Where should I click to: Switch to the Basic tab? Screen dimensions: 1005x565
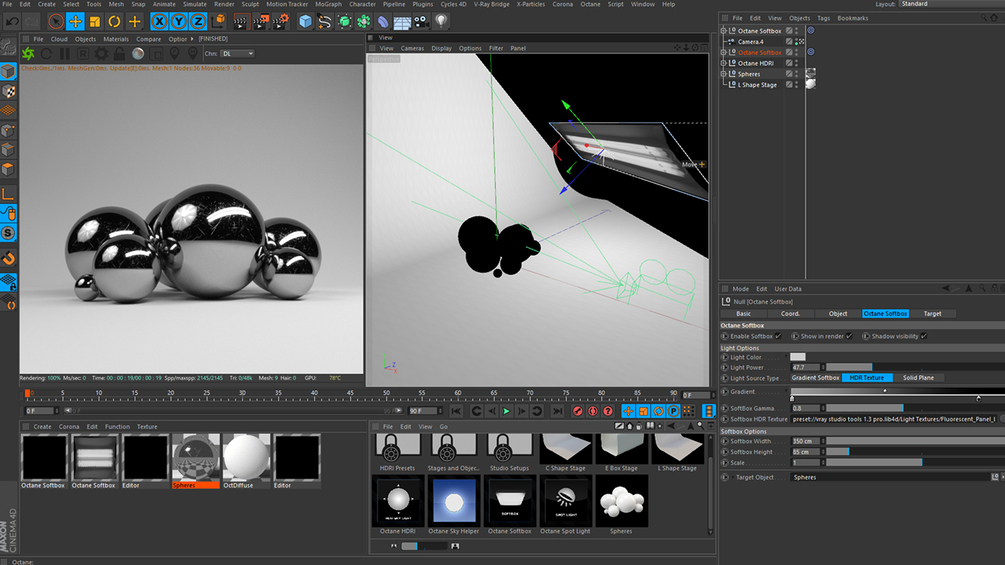[x=743, y=313]
